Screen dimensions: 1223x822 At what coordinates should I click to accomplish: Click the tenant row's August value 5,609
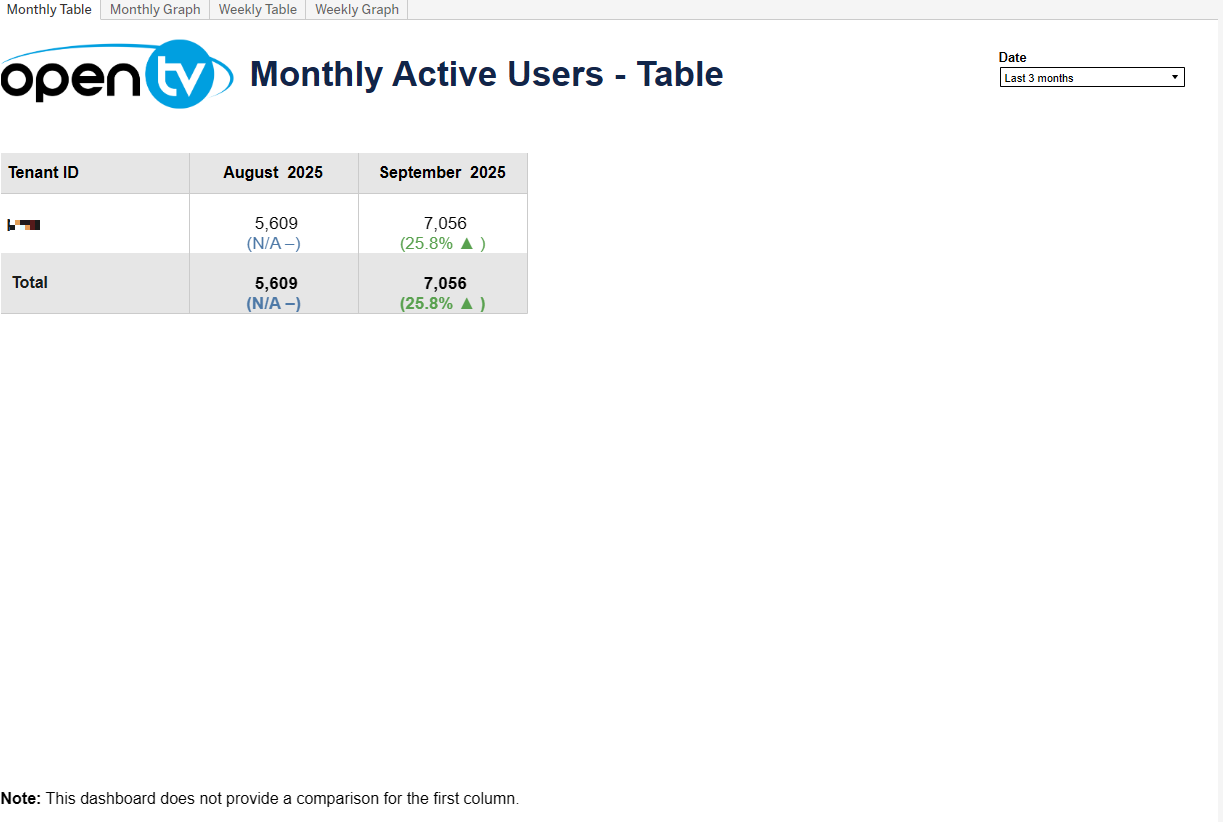tap(276, 223)
